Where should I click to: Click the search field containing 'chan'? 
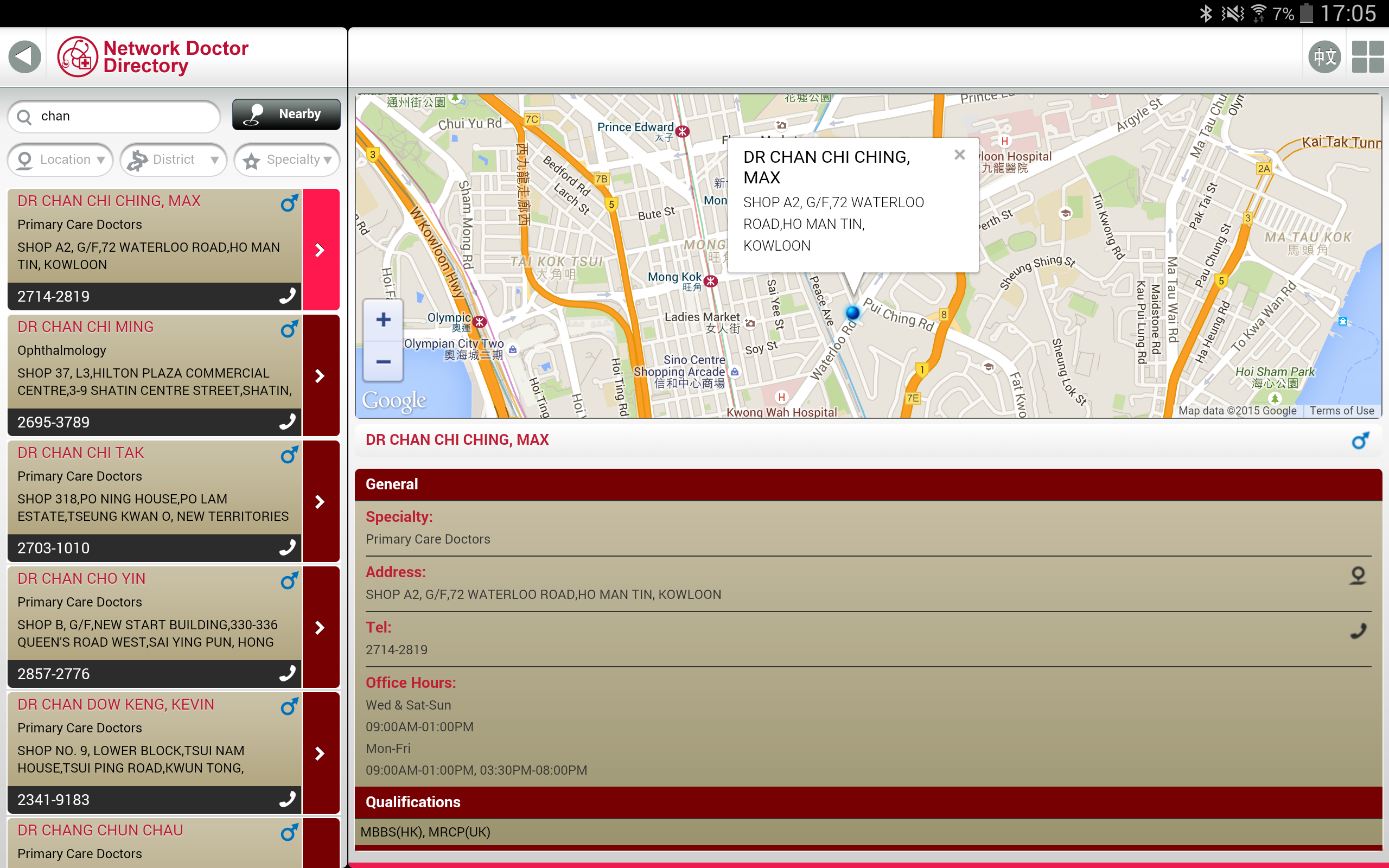pos(114,117)
